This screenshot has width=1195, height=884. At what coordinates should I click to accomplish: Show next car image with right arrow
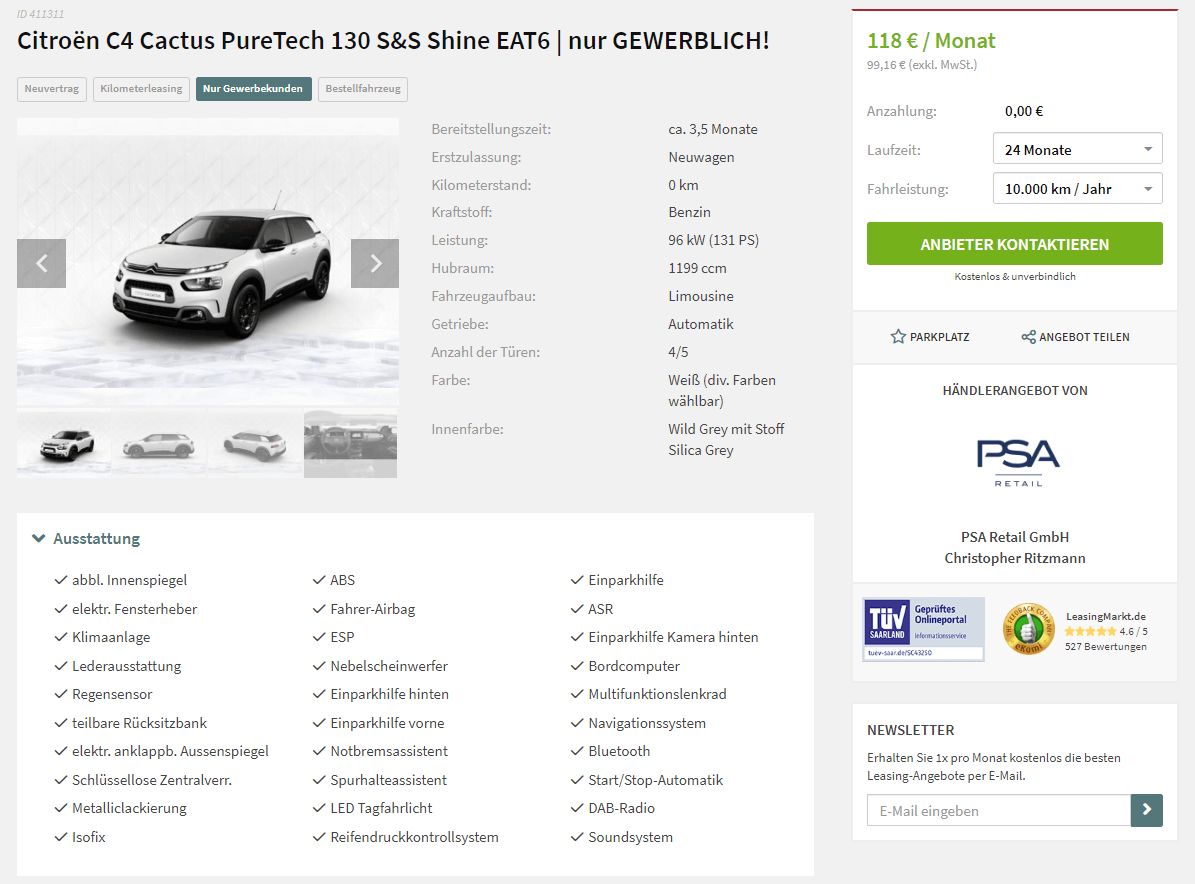point(375,264)
